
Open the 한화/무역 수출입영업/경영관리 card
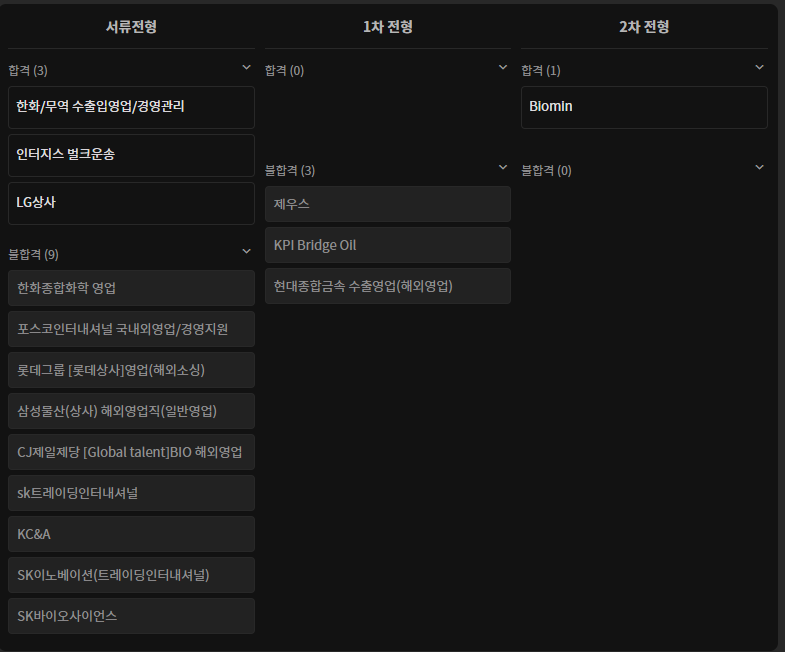point(131,107)
